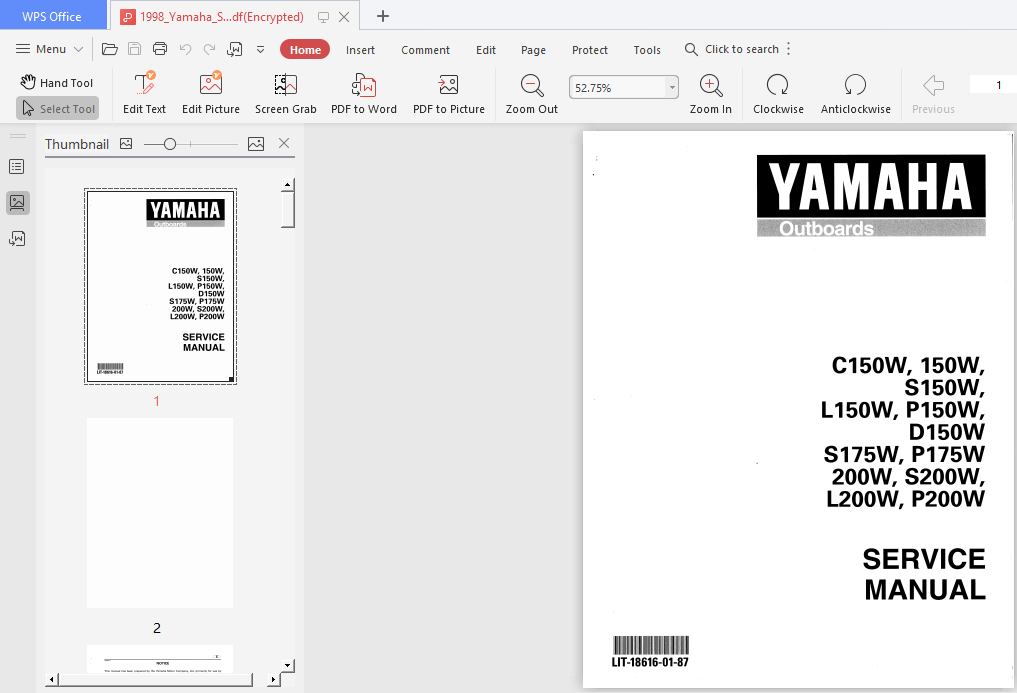Go to the Previous page

coord(933,93)
